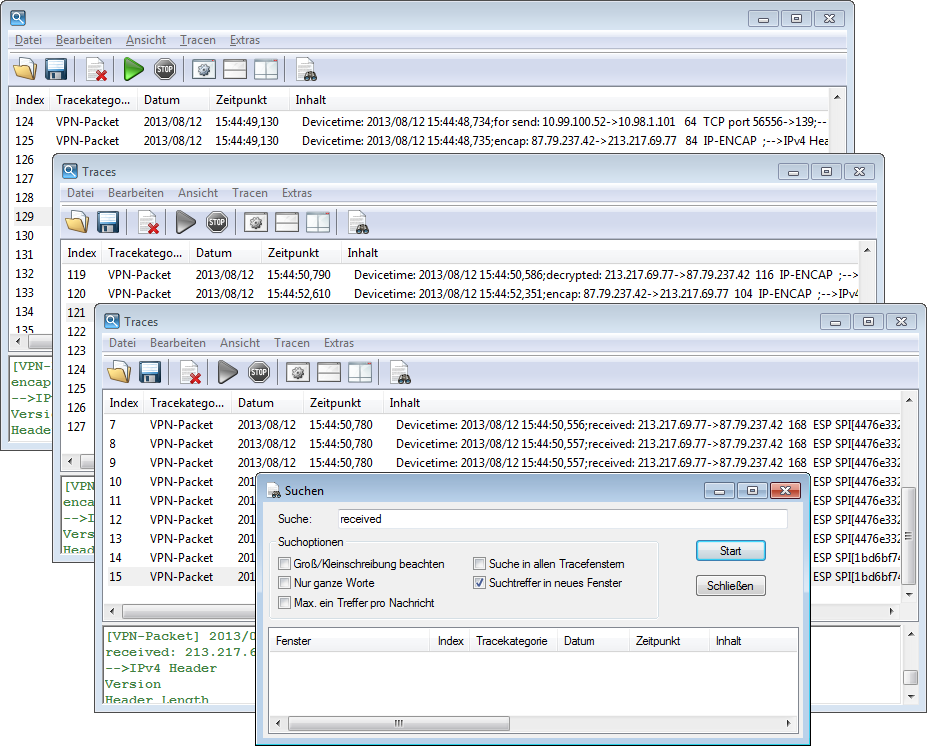Open the gear settings icon in the frontmost Traces window

297,373
